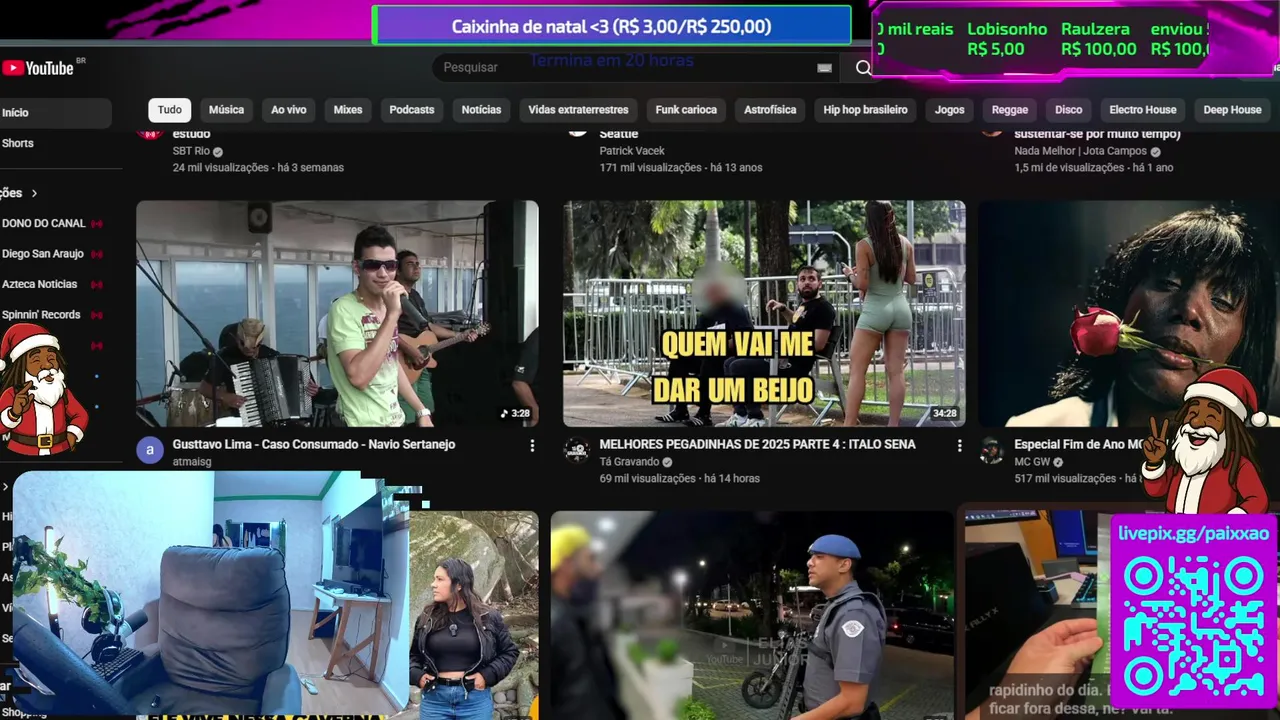Viewport: 1280px width, 720px height.
Task: Select the Vidas extraterrestres chip
Action: click(x=578, y=110)
